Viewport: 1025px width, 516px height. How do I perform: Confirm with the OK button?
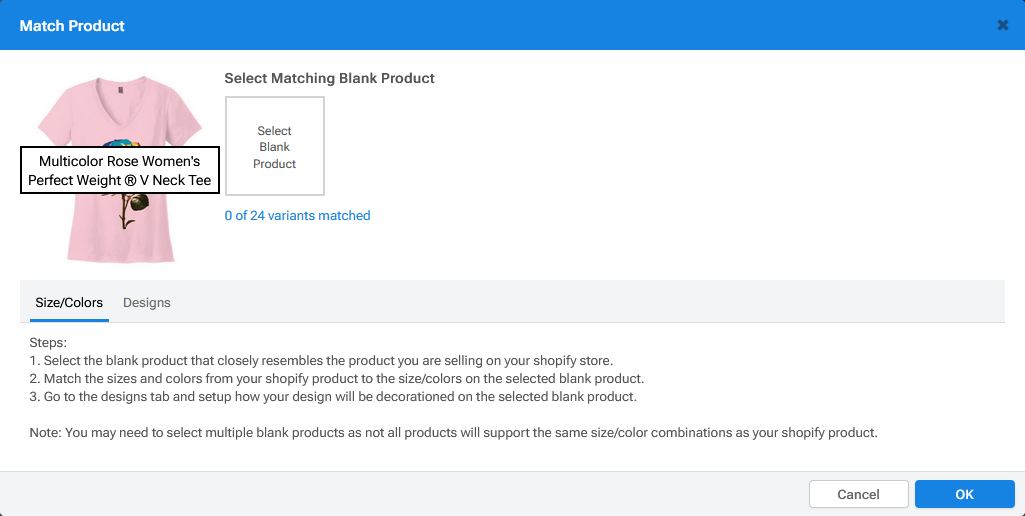964,494
